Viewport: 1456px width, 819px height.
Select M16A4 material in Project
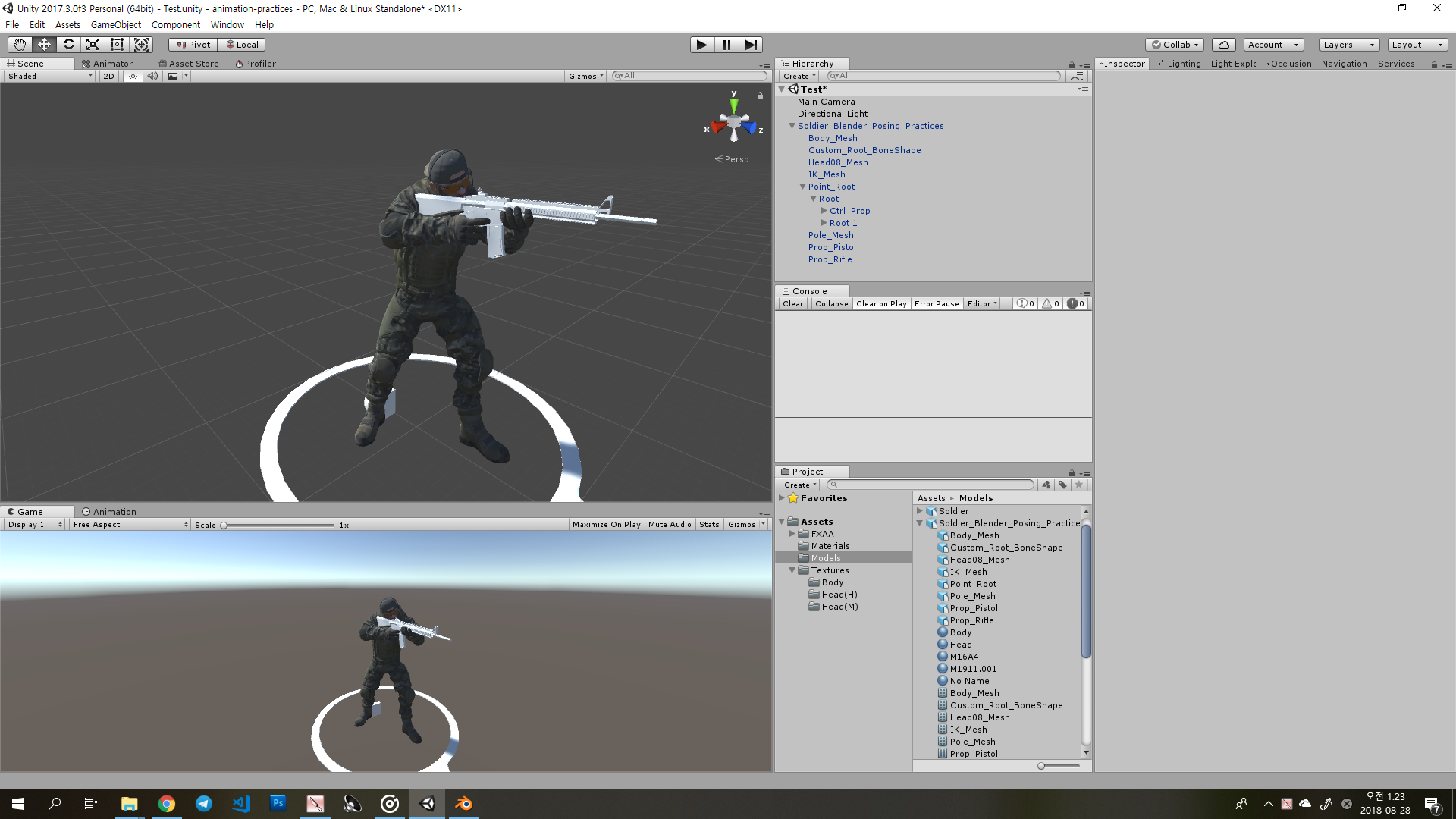coord(964,657)
